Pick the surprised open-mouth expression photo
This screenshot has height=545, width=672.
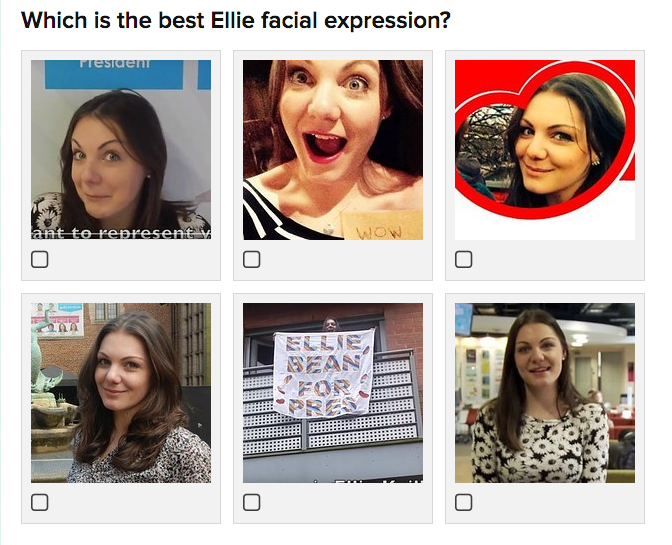(333, 150)
